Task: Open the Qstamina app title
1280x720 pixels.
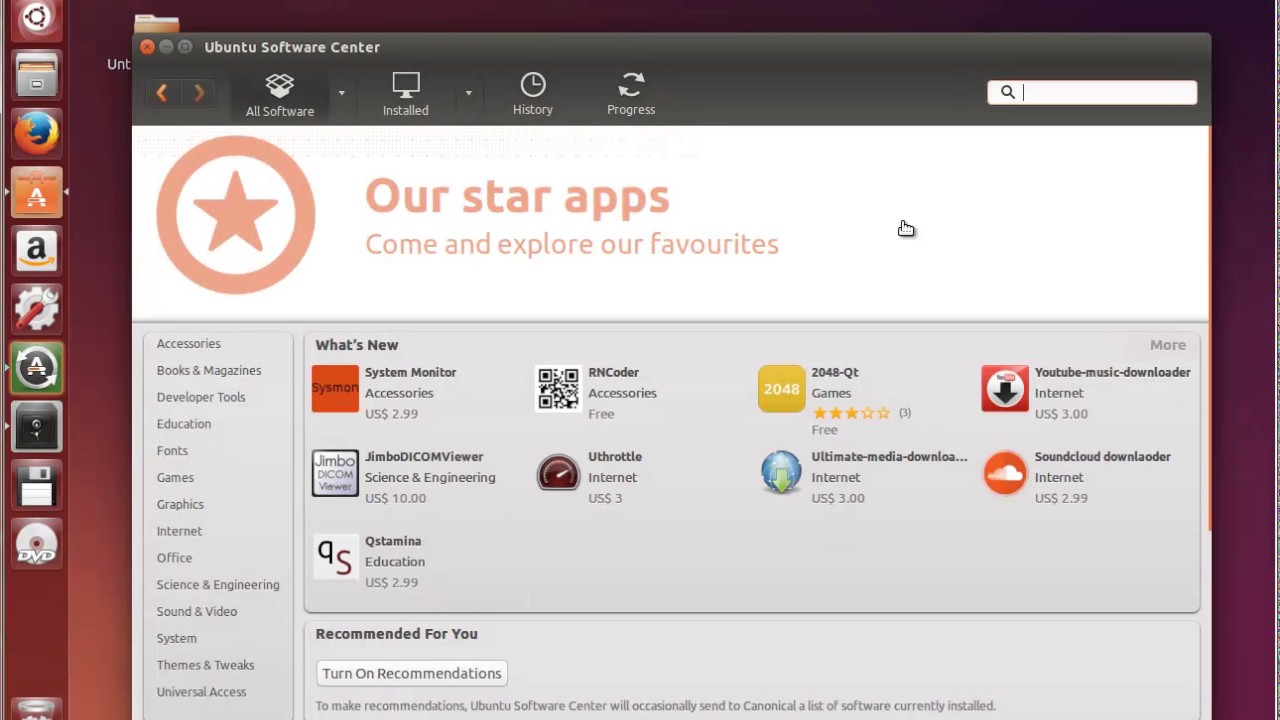Action: 393,541
